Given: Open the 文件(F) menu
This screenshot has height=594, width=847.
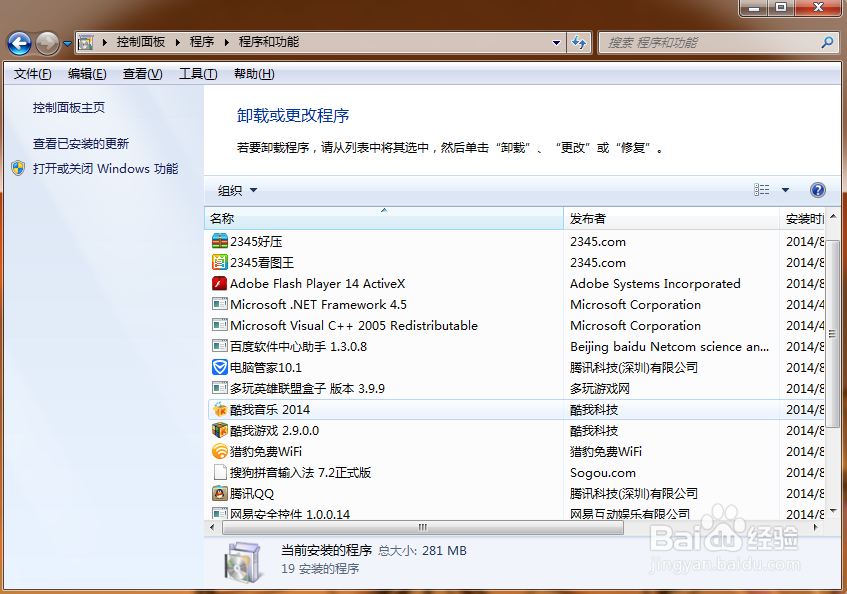Looking at the screenshot, I should [32, 74].
